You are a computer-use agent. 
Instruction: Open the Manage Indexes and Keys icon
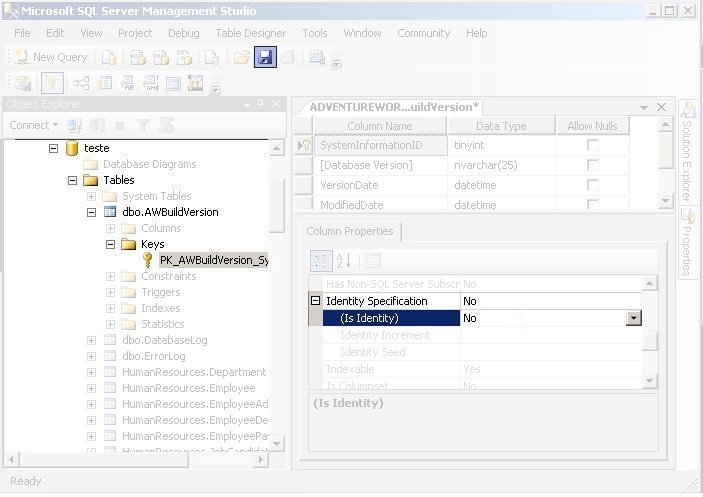click(104, 83)
